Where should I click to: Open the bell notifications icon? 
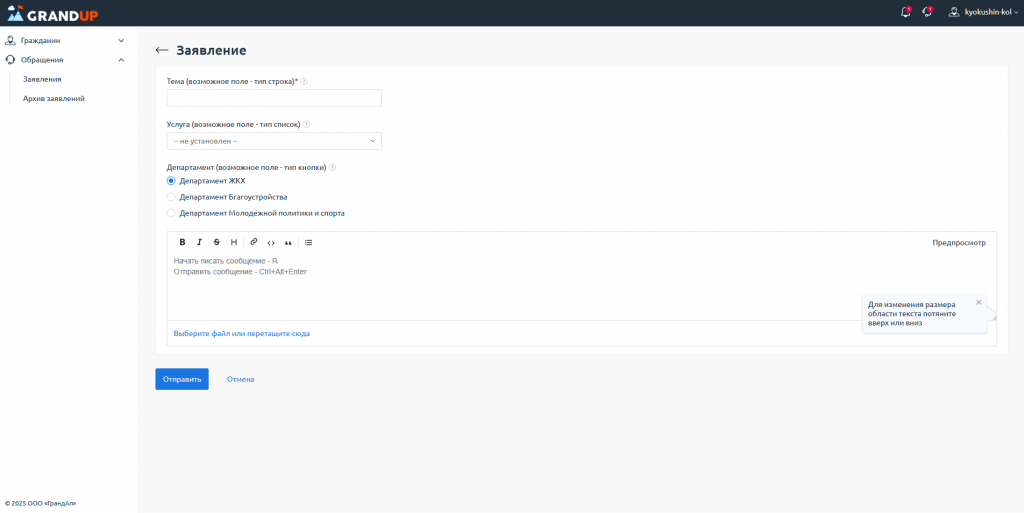(906, 12)
